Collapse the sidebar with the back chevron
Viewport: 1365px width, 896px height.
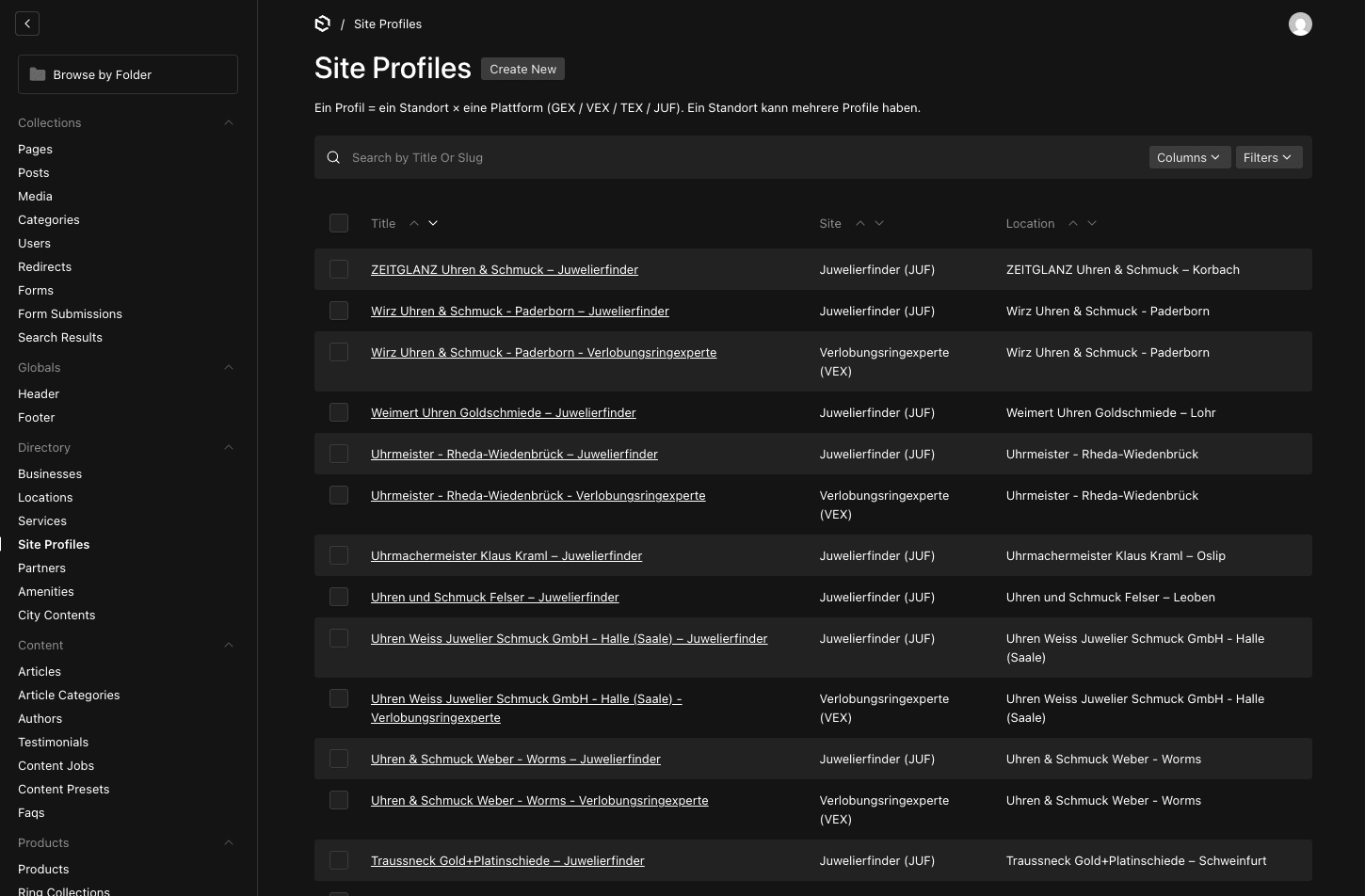27,24
